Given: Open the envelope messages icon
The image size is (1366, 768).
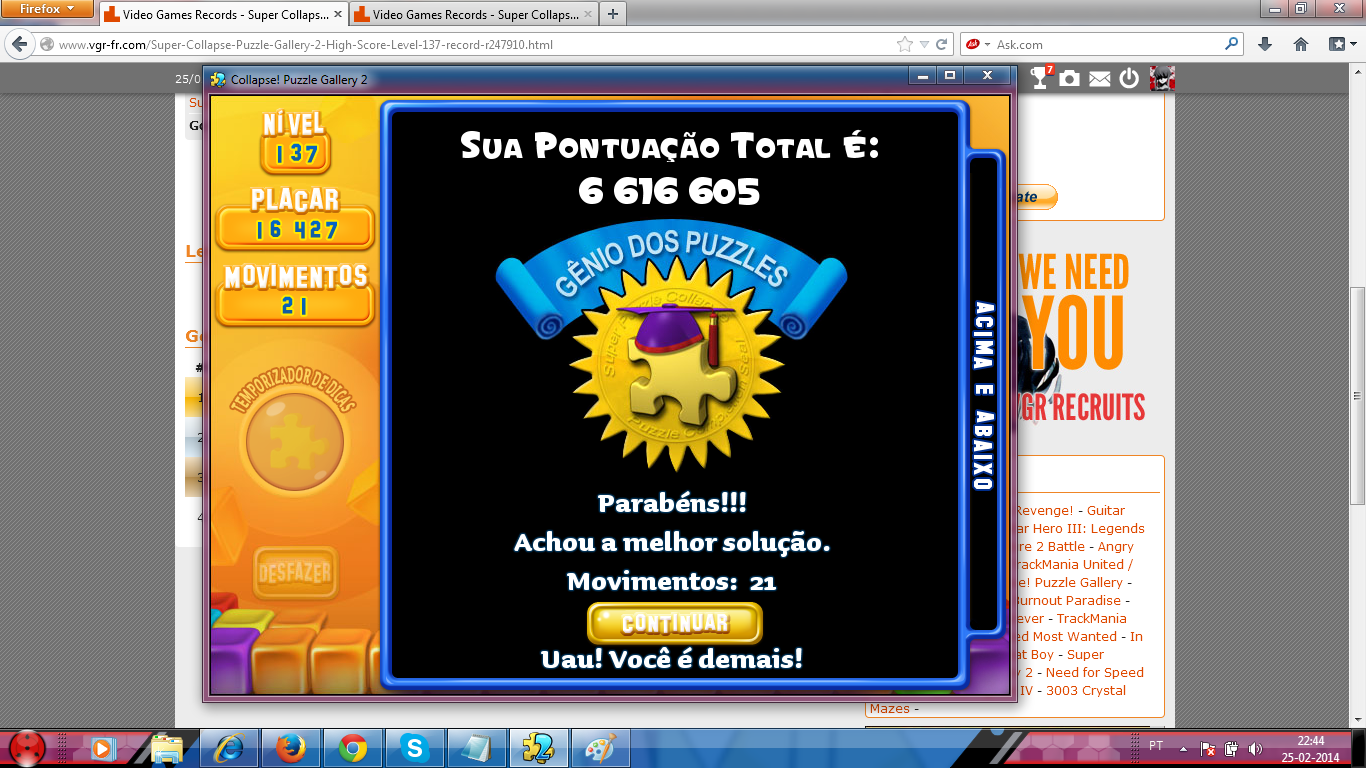Looking at the screenshot, I should 1100,79.
